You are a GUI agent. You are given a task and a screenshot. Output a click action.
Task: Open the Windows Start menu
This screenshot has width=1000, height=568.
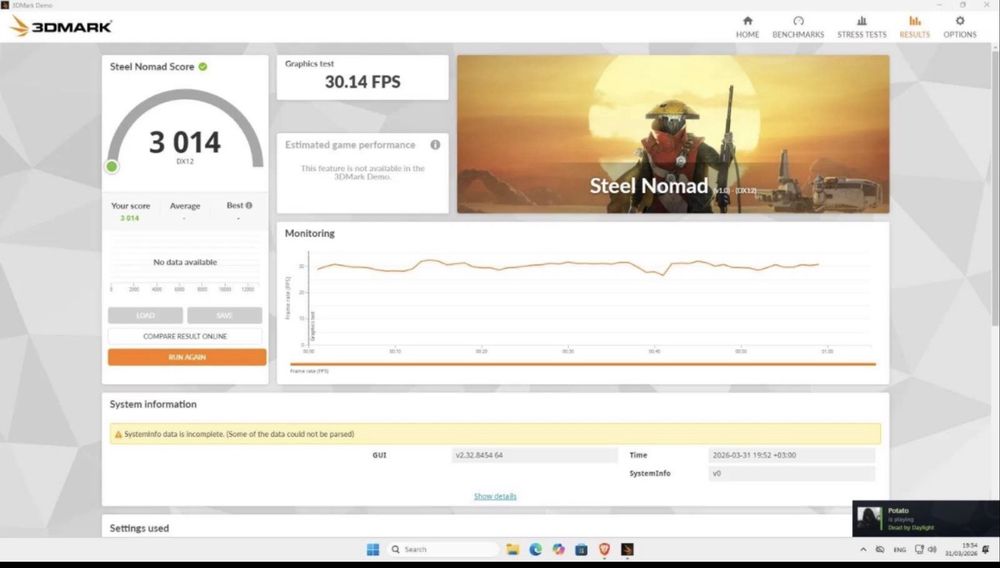point(373,550)
